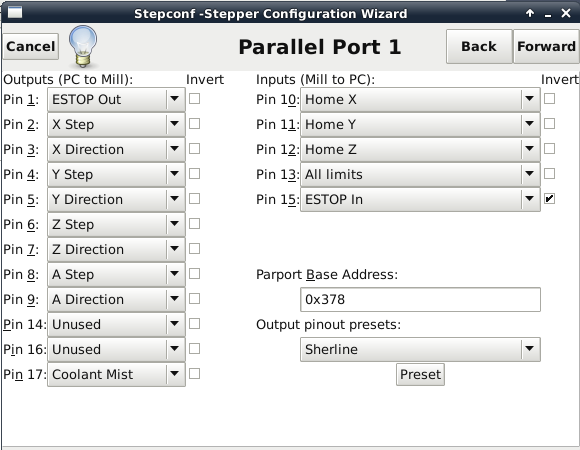This screenshot has height=450, width=580.
Task: Open the Pin 1 ESTOP Out dropdown
Action: 116,99
